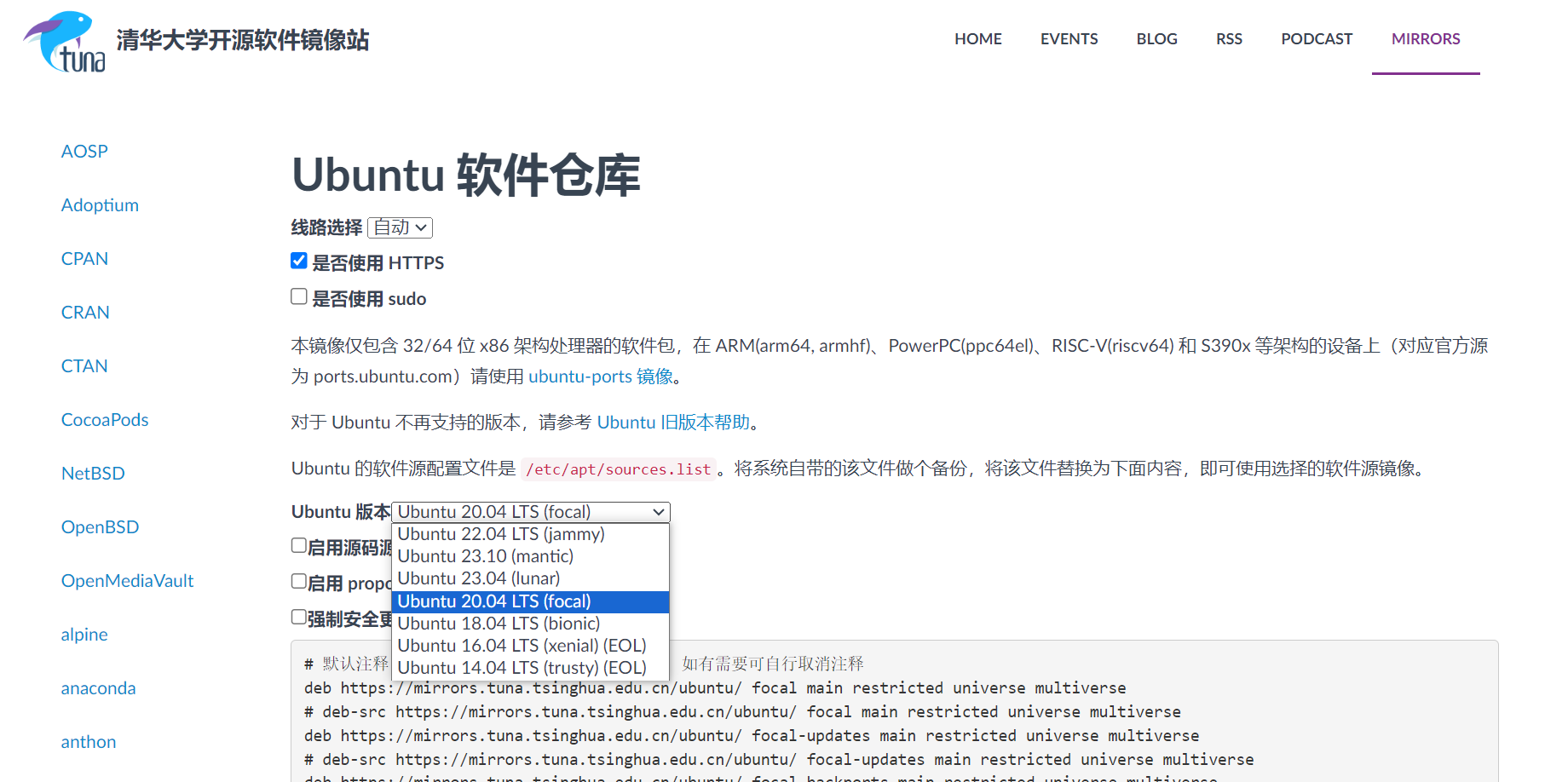The height and width of the screenshot is (782, 1568).
Task: Select the MIRRORS navigation tab
Action: pyautogui.click(x=1426, y=39)
